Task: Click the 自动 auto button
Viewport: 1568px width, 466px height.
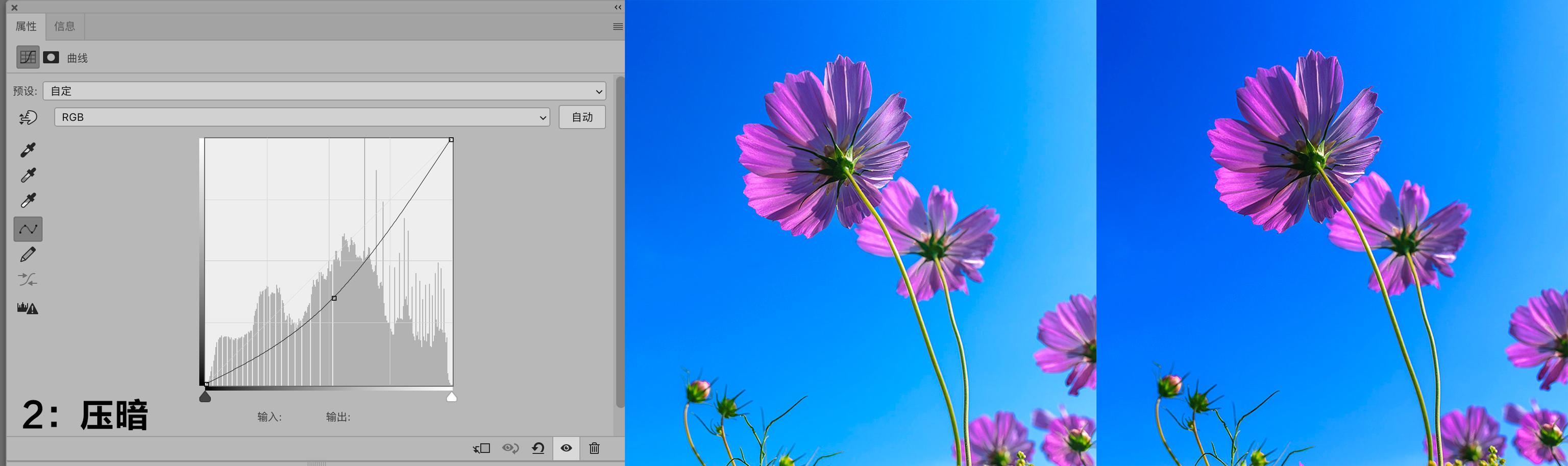Action: pyautogui.click(x=582, y=117)
